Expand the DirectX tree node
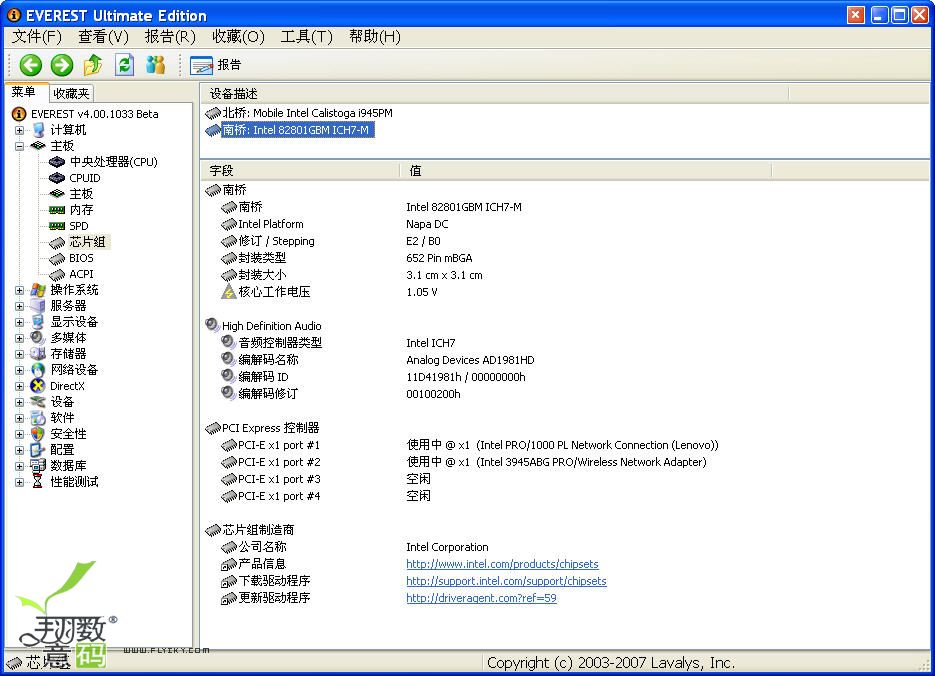 [20, 386]
